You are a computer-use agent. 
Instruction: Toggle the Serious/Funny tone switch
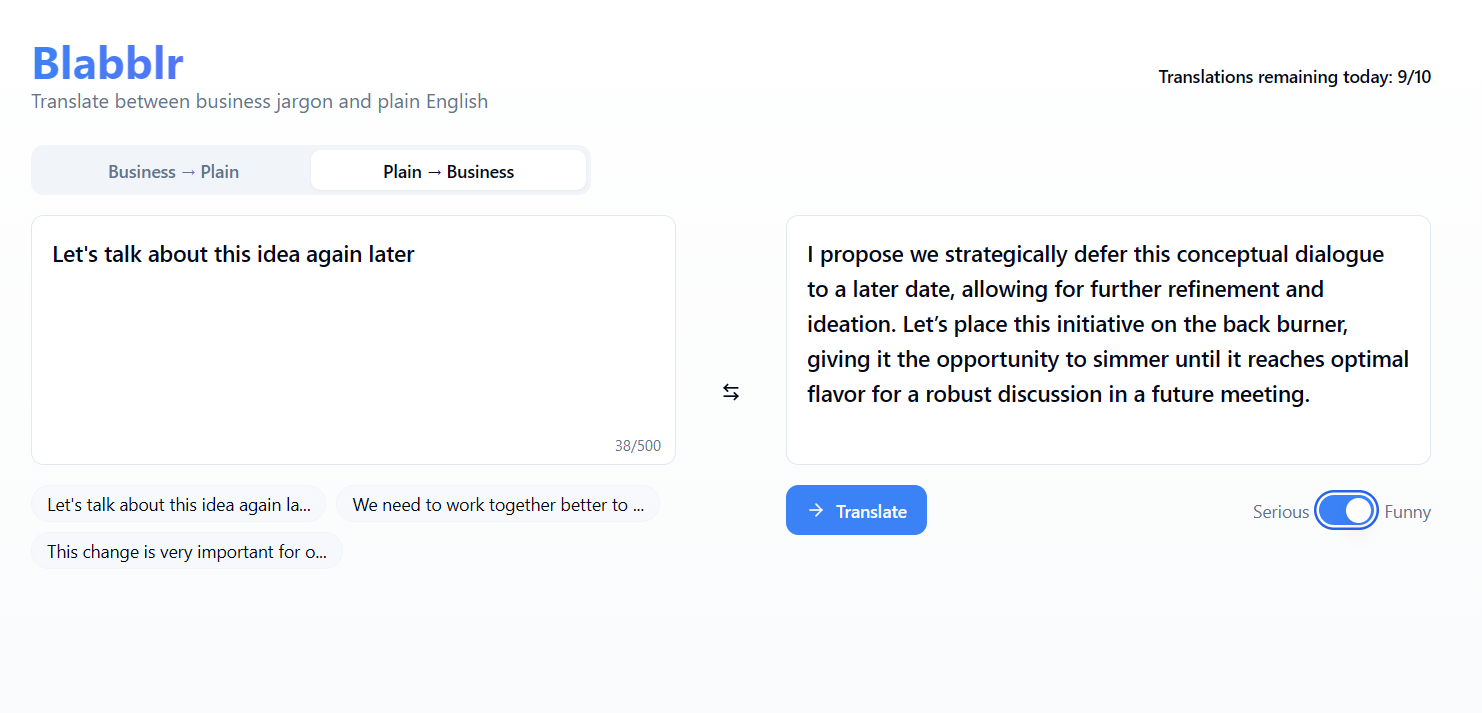tap(1346, 511)
